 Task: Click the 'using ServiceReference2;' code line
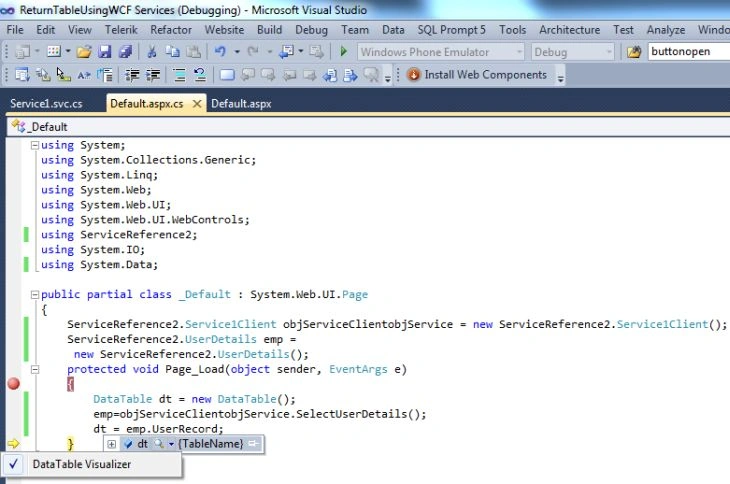119,235
